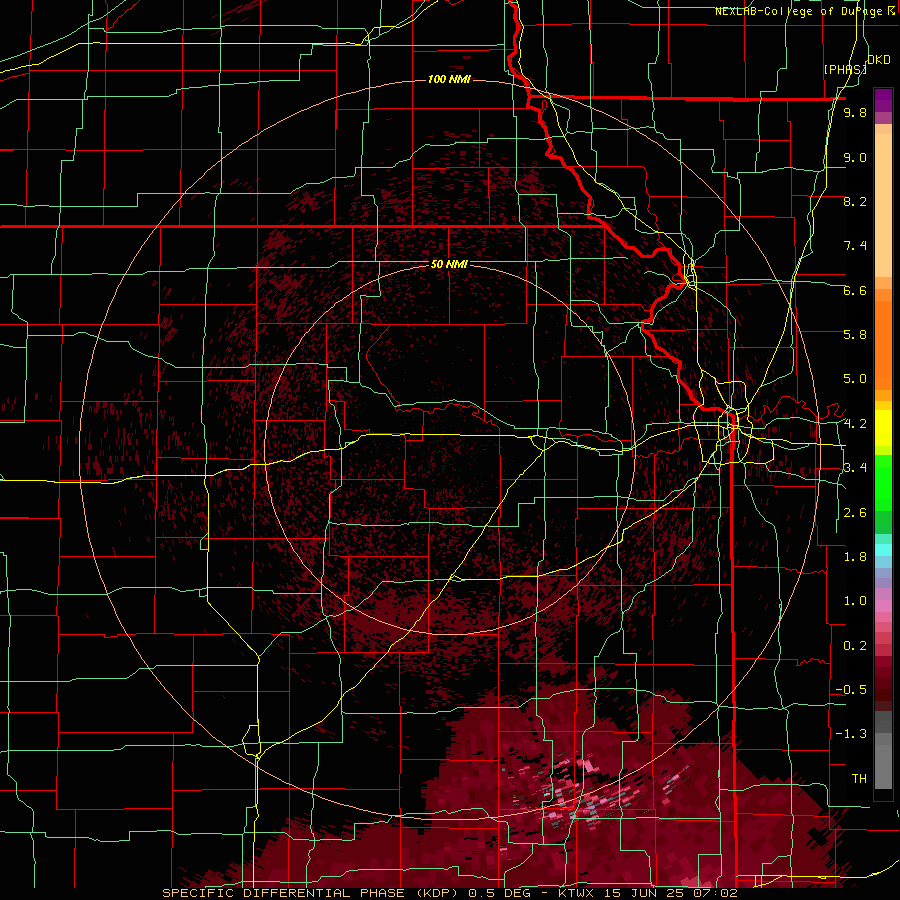Viewport: 900px width, 900px height.
Task: Click the [PHAS] label above the color scale
Action: point(845,69)
